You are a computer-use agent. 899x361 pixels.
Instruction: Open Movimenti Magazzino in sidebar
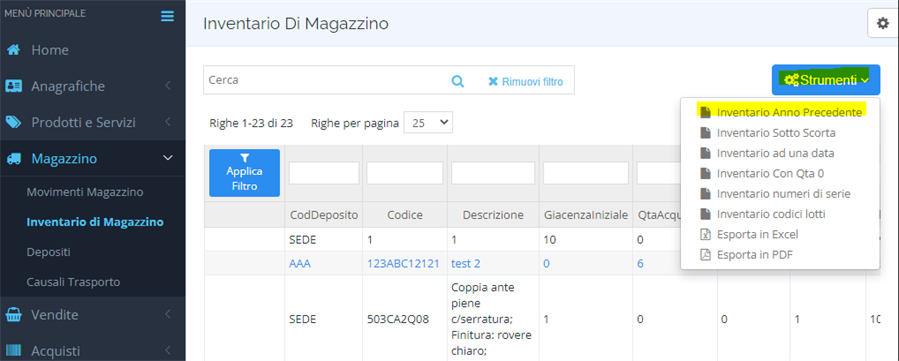pos(85,192)
